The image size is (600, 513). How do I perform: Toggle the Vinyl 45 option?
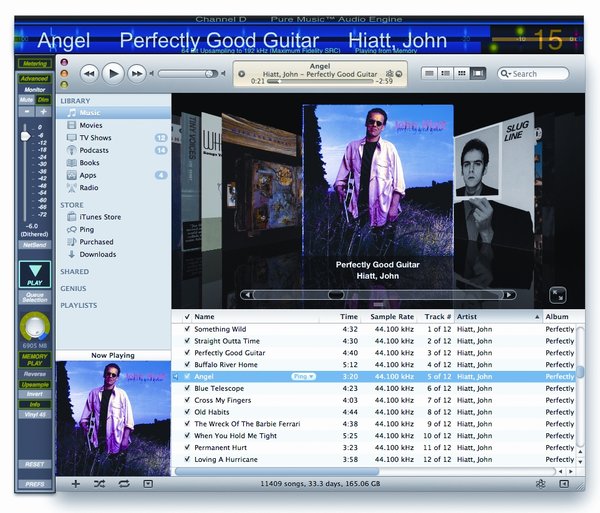(35, 414)
